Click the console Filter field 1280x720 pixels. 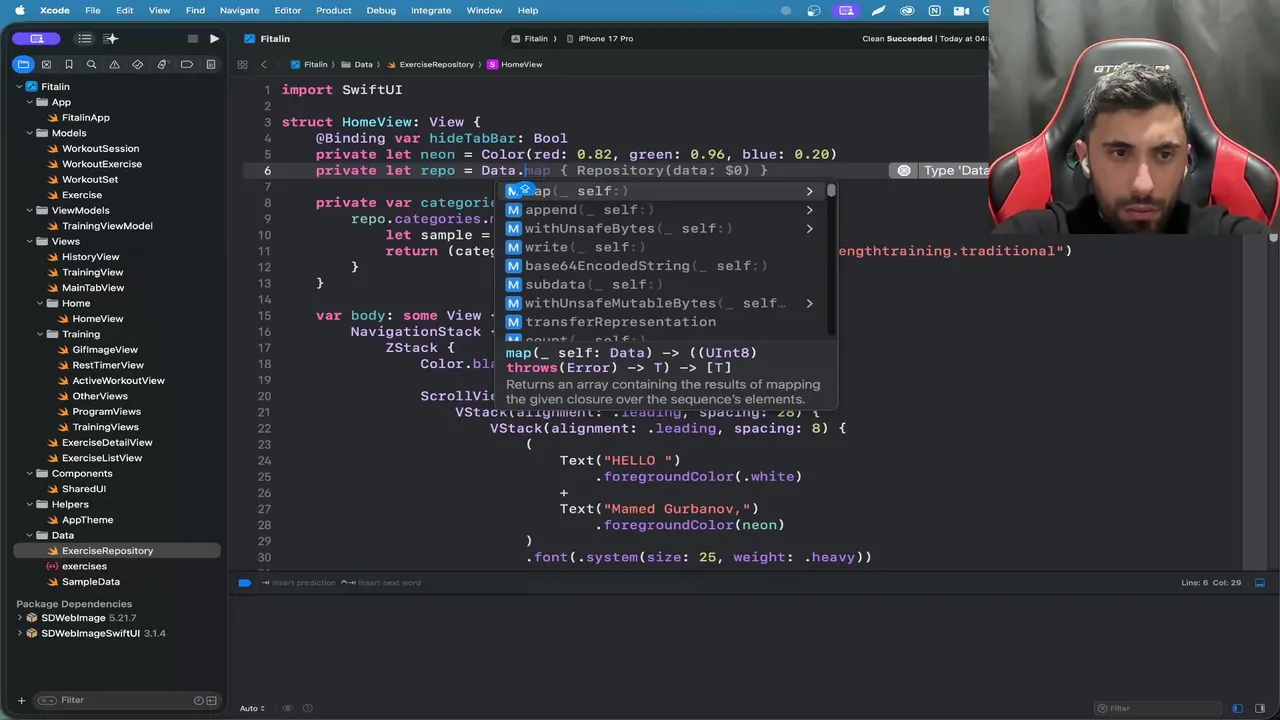click(1160, 708)
